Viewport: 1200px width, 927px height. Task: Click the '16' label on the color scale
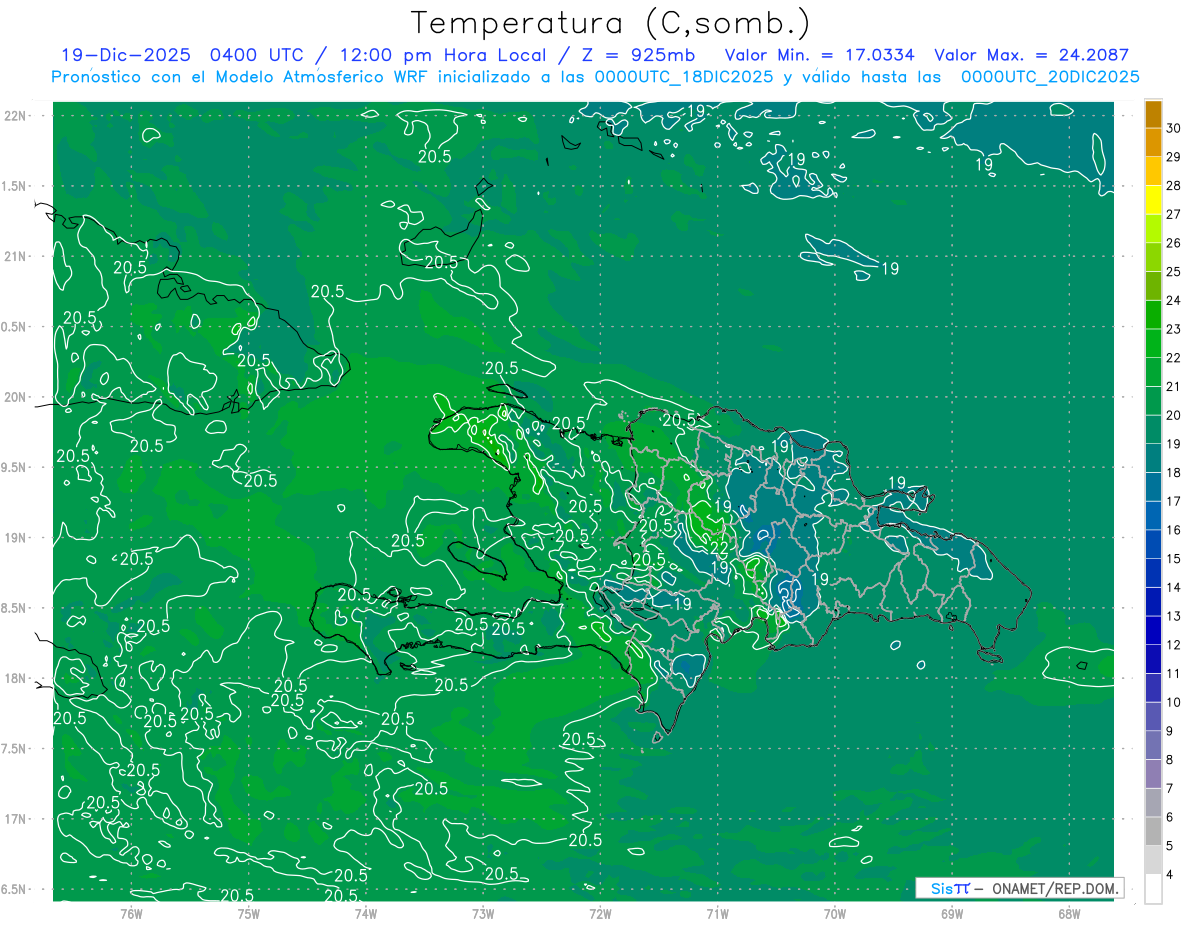[1174, 530]
